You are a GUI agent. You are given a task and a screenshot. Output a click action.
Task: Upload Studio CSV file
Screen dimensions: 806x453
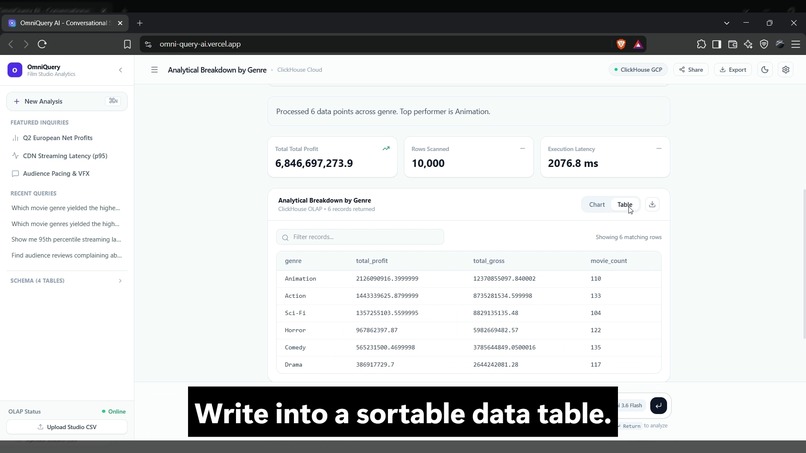pos(67,427)
